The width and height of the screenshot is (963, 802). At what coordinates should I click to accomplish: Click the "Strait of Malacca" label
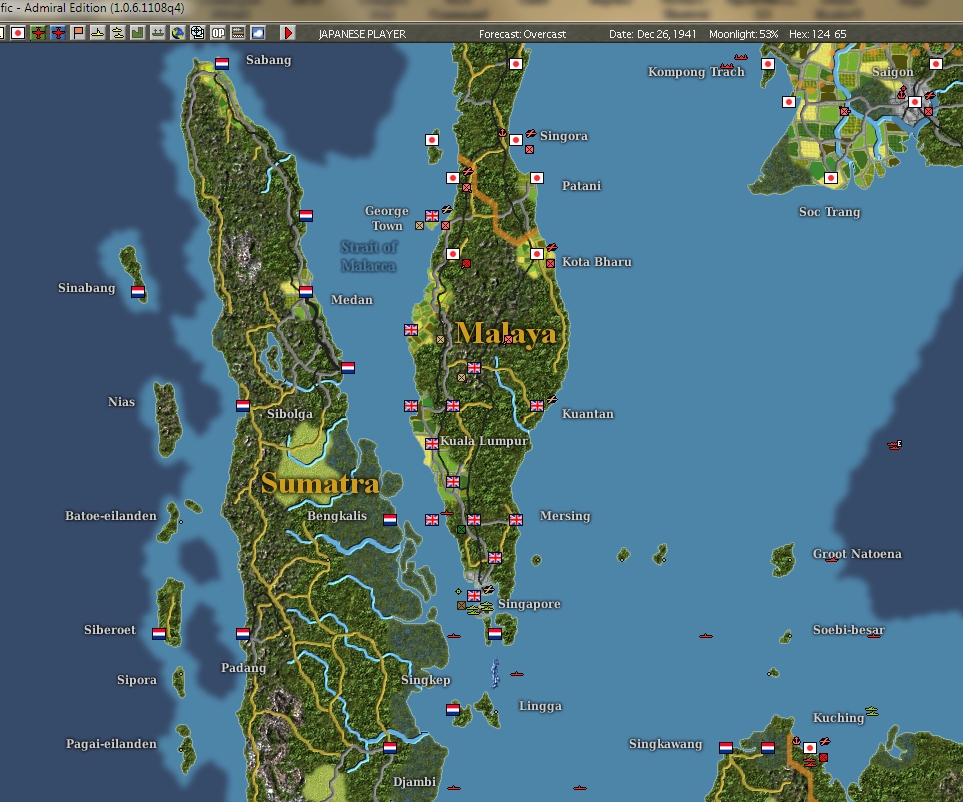point(368,256)
